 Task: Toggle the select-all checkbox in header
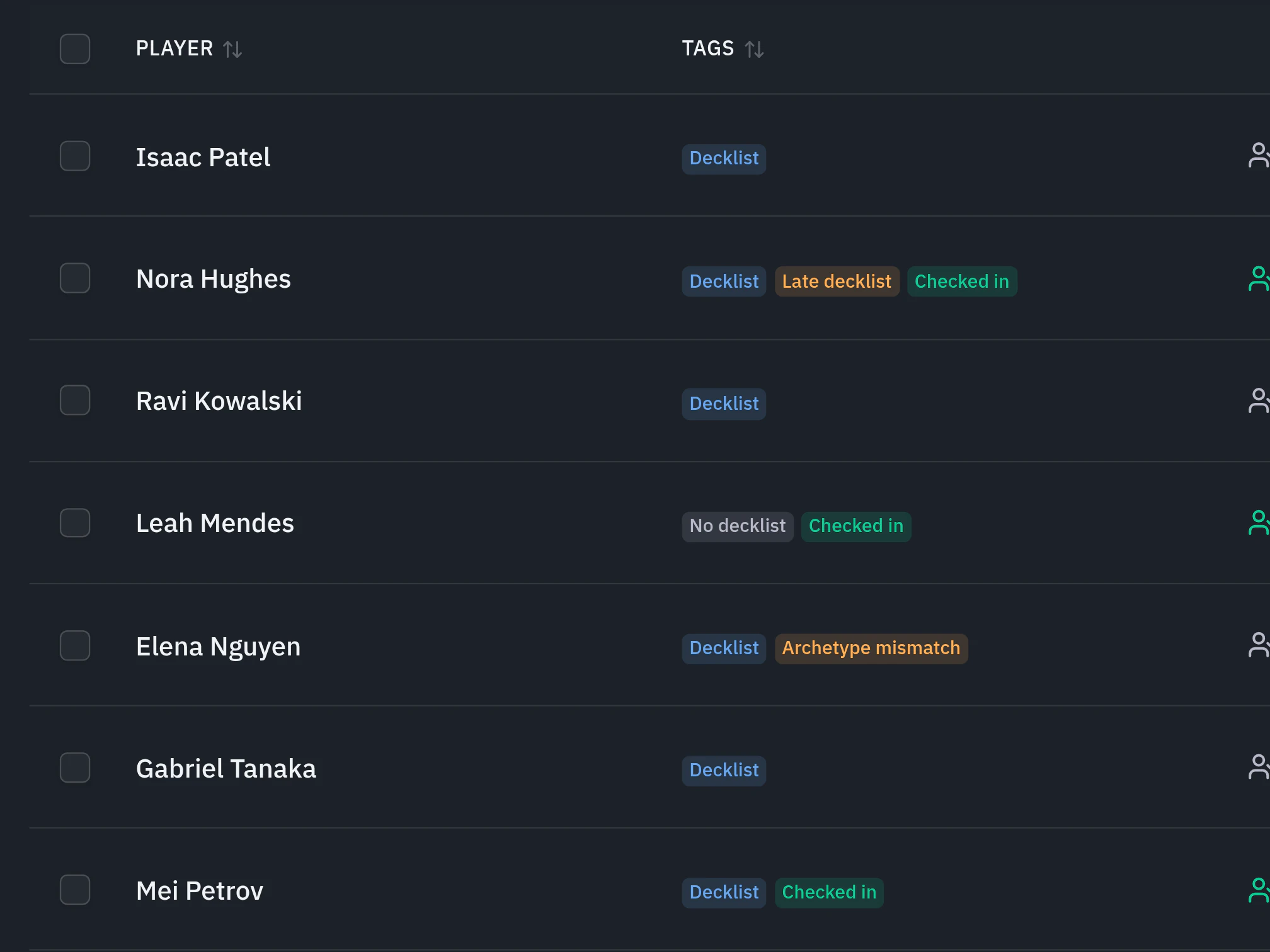75,49
